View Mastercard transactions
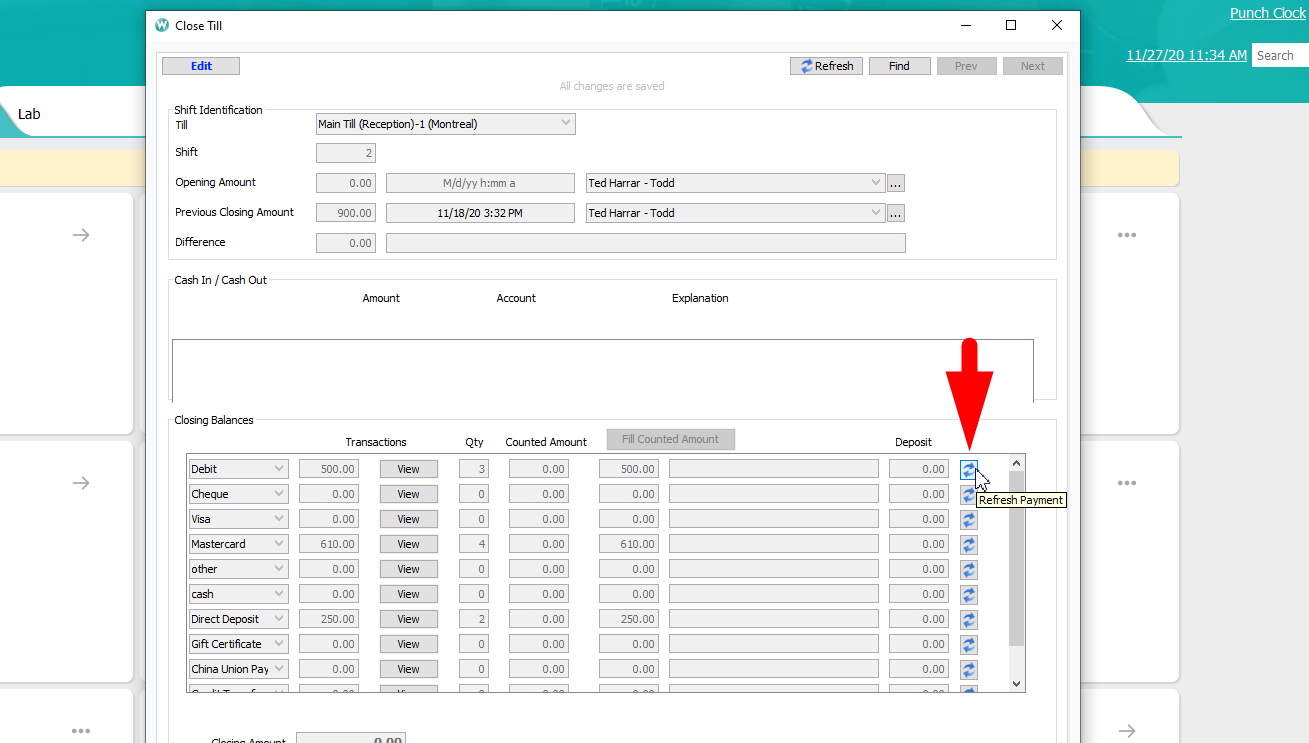The image size is (1309, 743). tap(408, 544)
